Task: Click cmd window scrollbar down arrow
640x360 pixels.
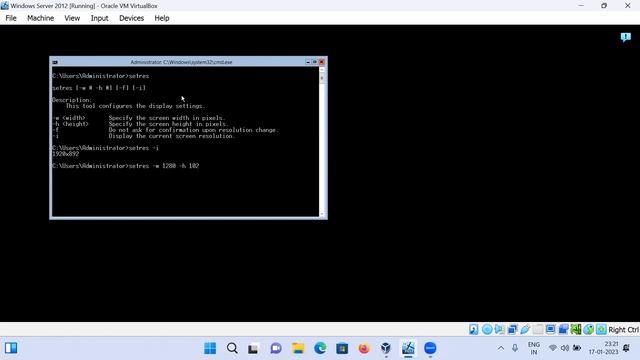Action: (322, 214)
